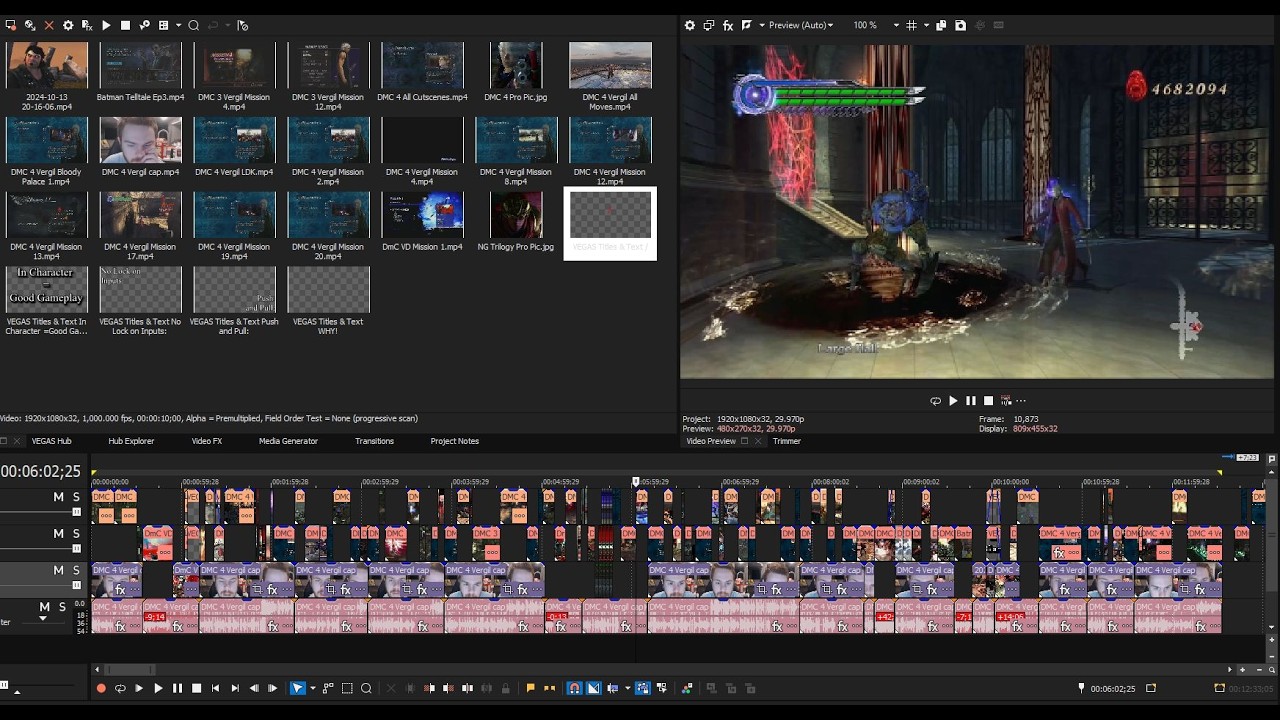Open the more options ellipsis under preview
Viewport: 1280px width, 720px height.
pos(1021,401)
